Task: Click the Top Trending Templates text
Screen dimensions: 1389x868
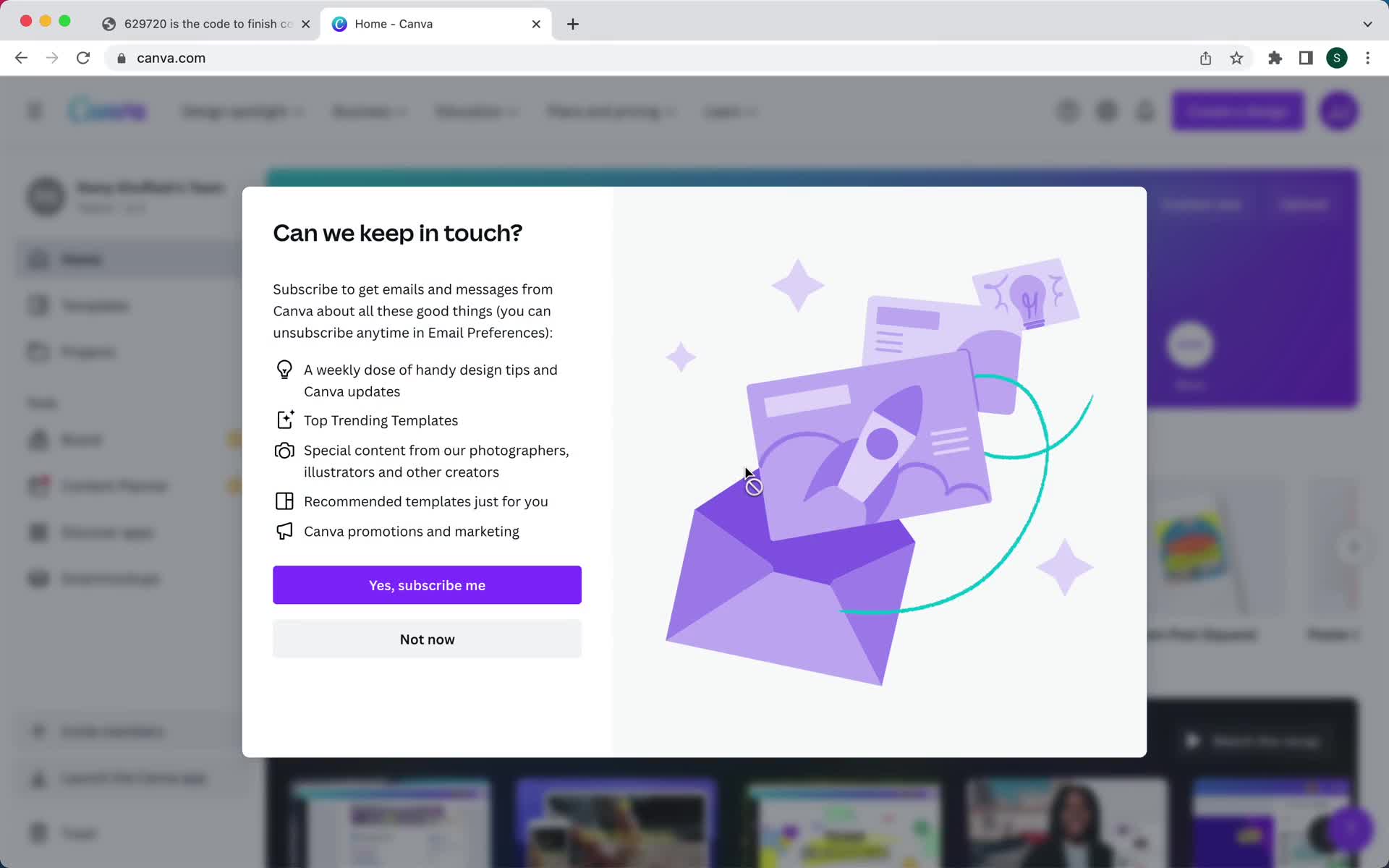Action: 381,420
